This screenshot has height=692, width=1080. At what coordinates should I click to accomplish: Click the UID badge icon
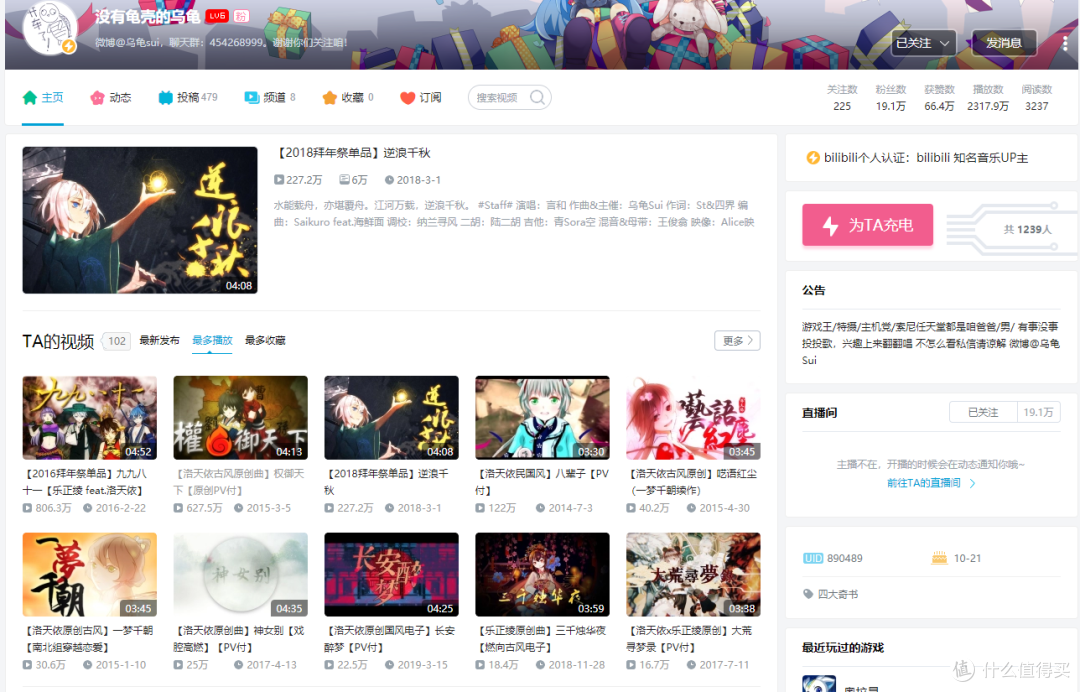point(813,558)
